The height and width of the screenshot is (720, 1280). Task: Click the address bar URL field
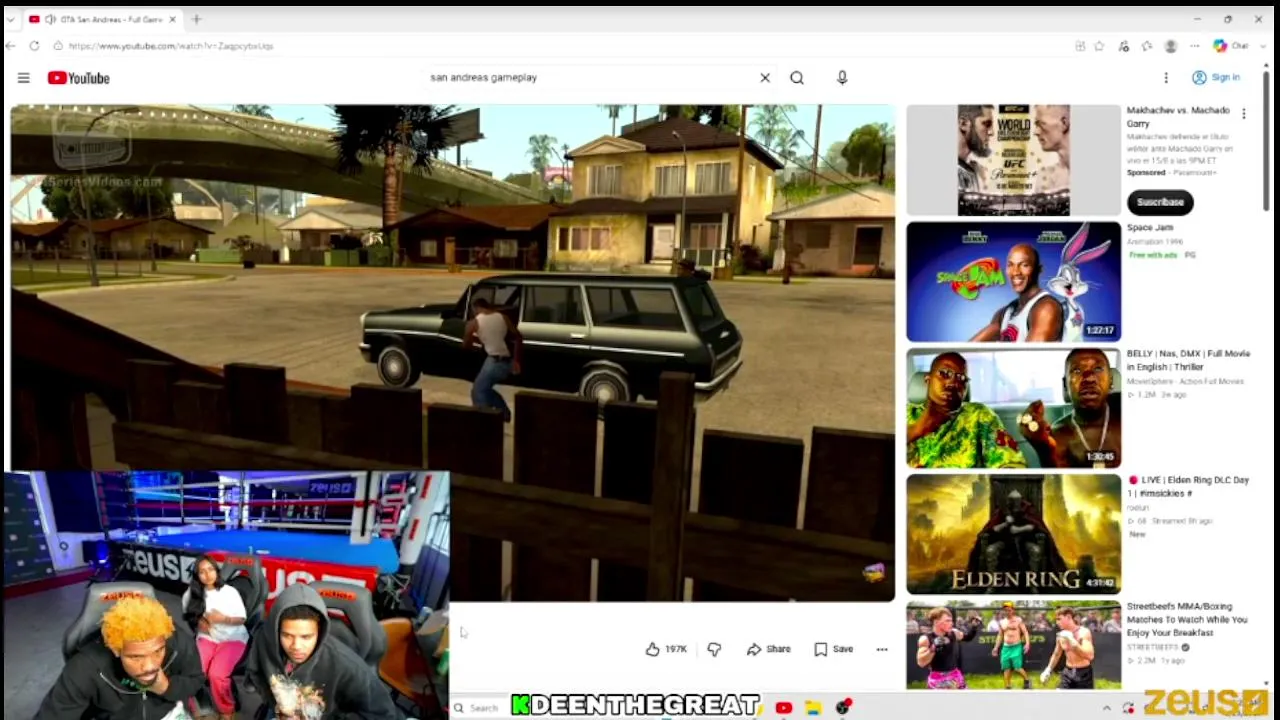pos(560,46)
